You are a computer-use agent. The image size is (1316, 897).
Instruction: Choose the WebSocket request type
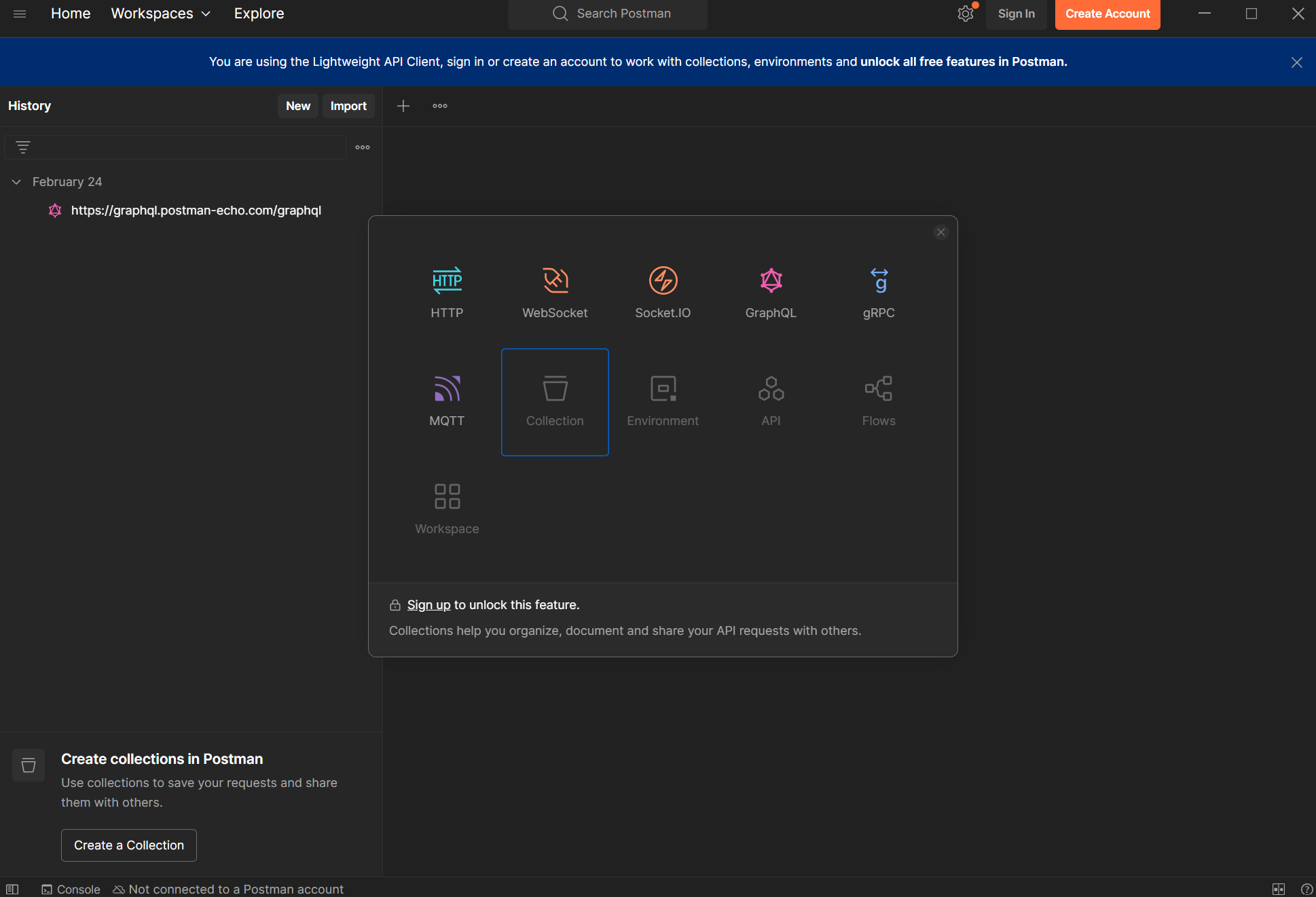click(x=555, y=280)
